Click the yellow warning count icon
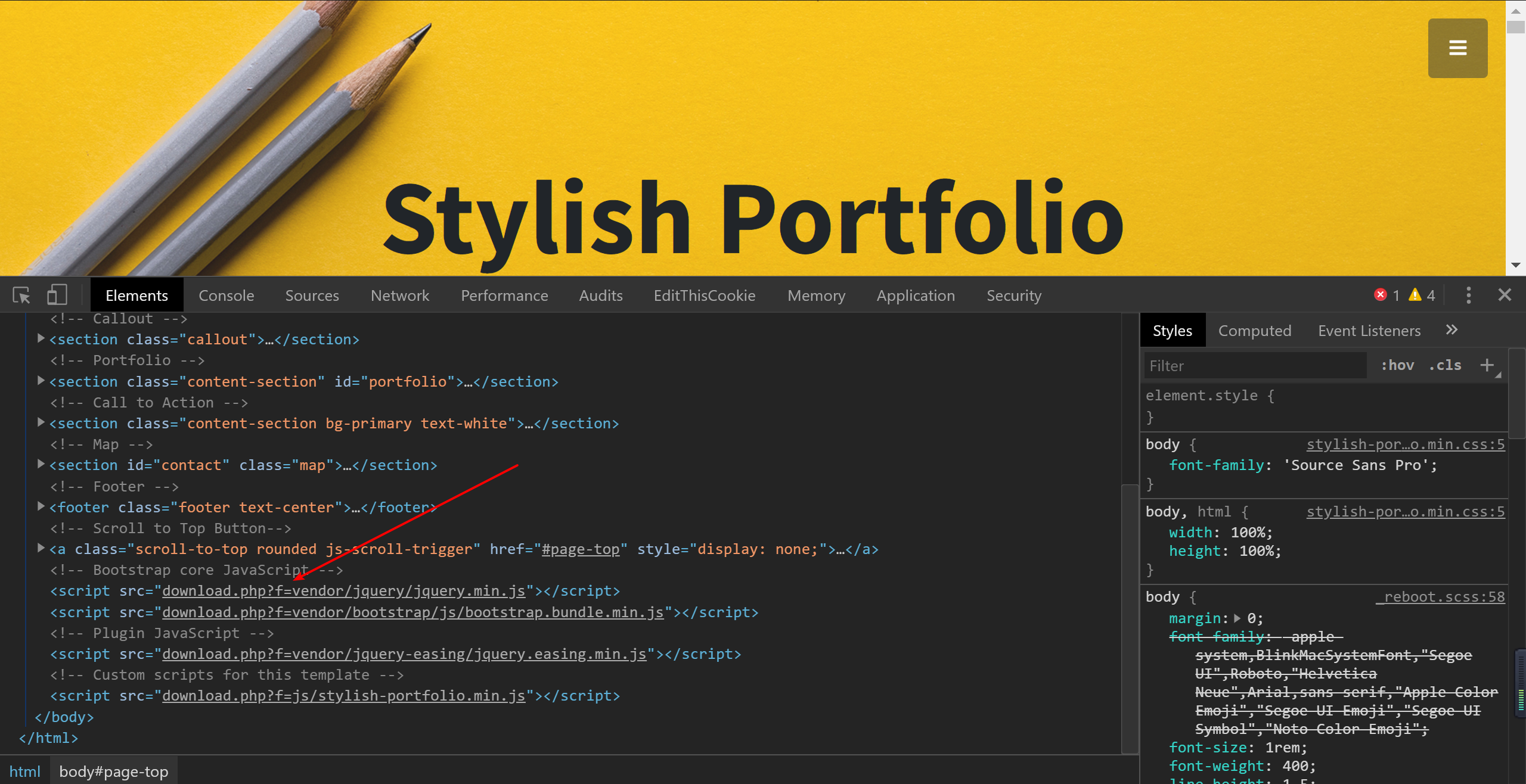The image size is (1526, 784). coord(1415,295)
